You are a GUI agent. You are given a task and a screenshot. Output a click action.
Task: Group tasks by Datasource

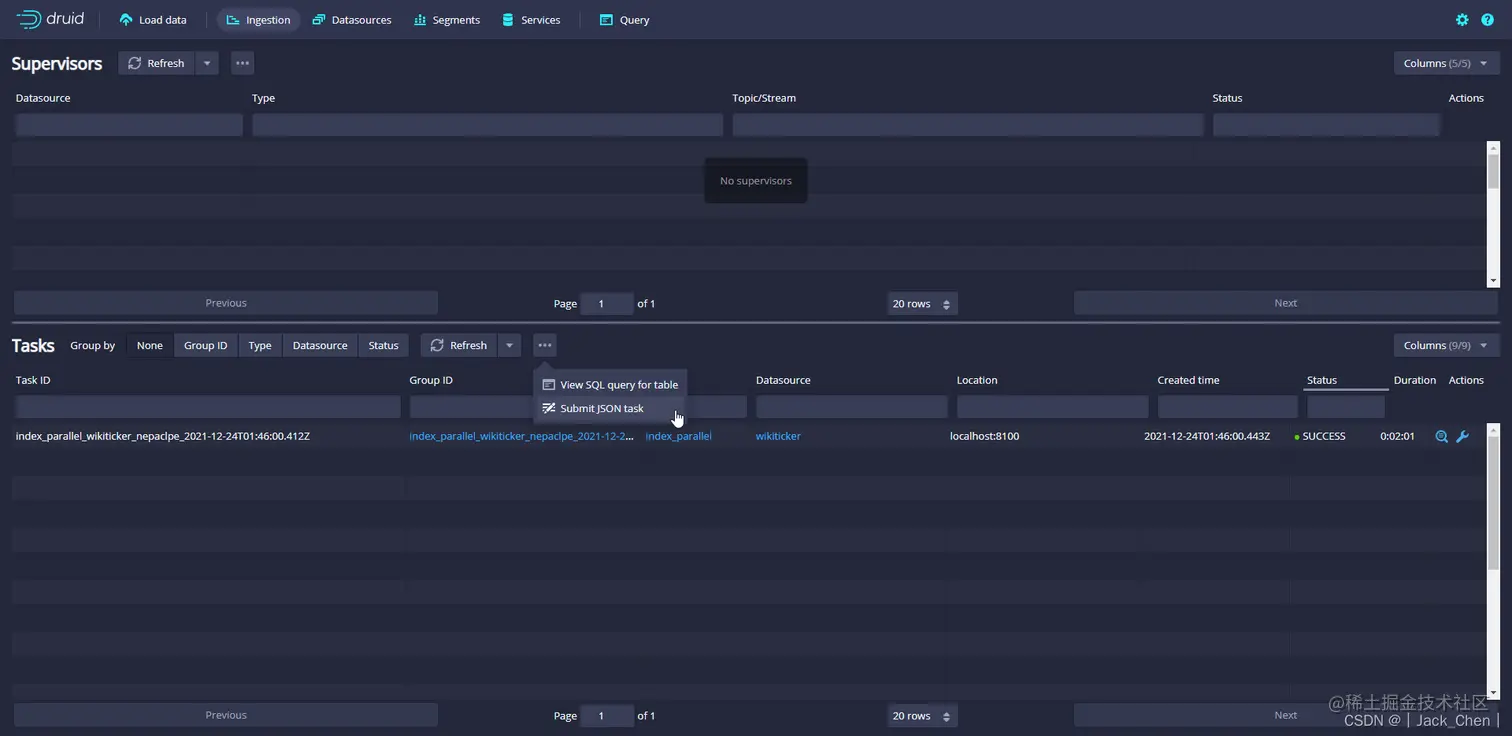pyautogui.click(x=320, y=345)
